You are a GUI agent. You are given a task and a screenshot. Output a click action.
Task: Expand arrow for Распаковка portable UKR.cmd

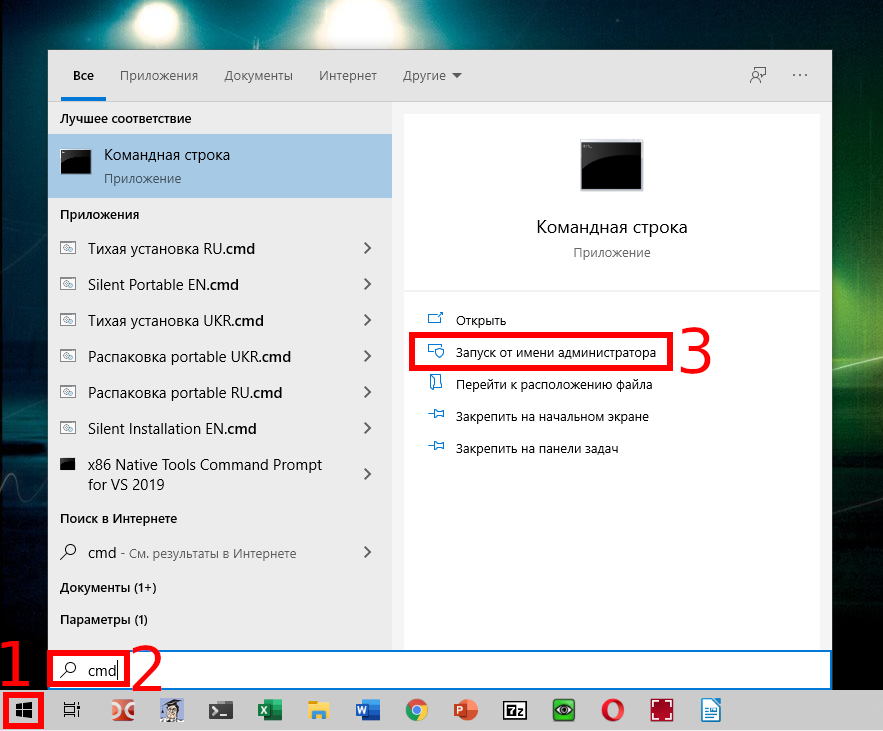click(x=368, y=356)
